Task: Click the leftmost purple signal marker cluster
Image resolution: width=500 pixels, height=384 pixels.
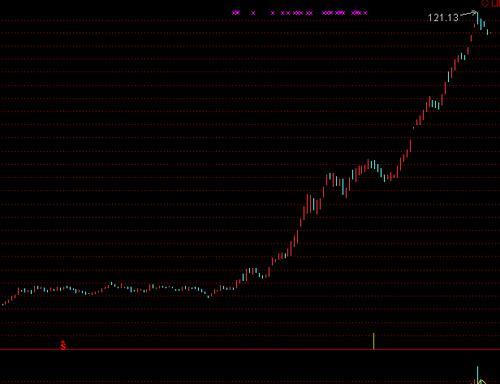Action: (236, 13)
